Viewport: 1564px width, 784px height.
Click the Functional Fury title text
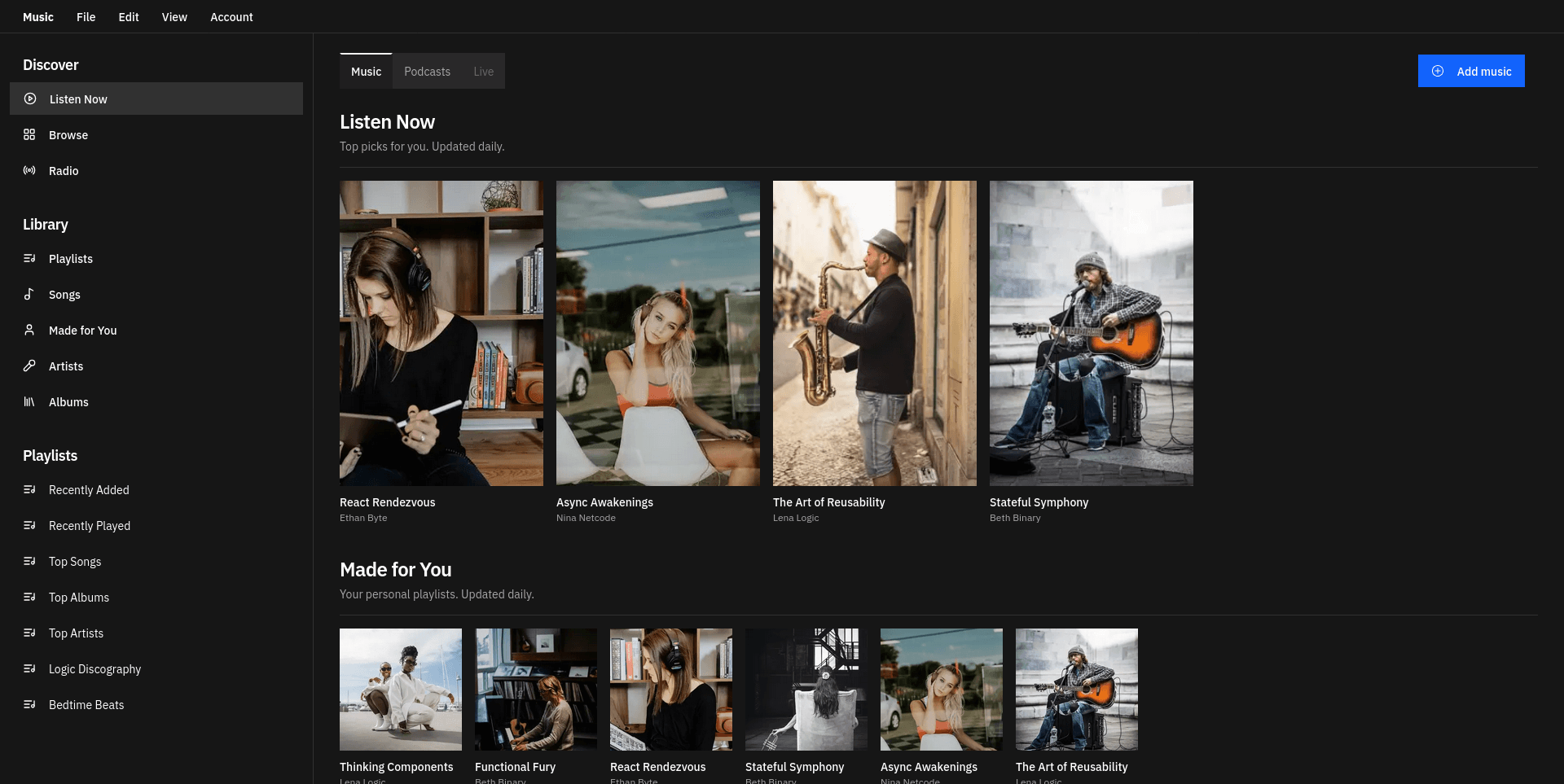515,767
